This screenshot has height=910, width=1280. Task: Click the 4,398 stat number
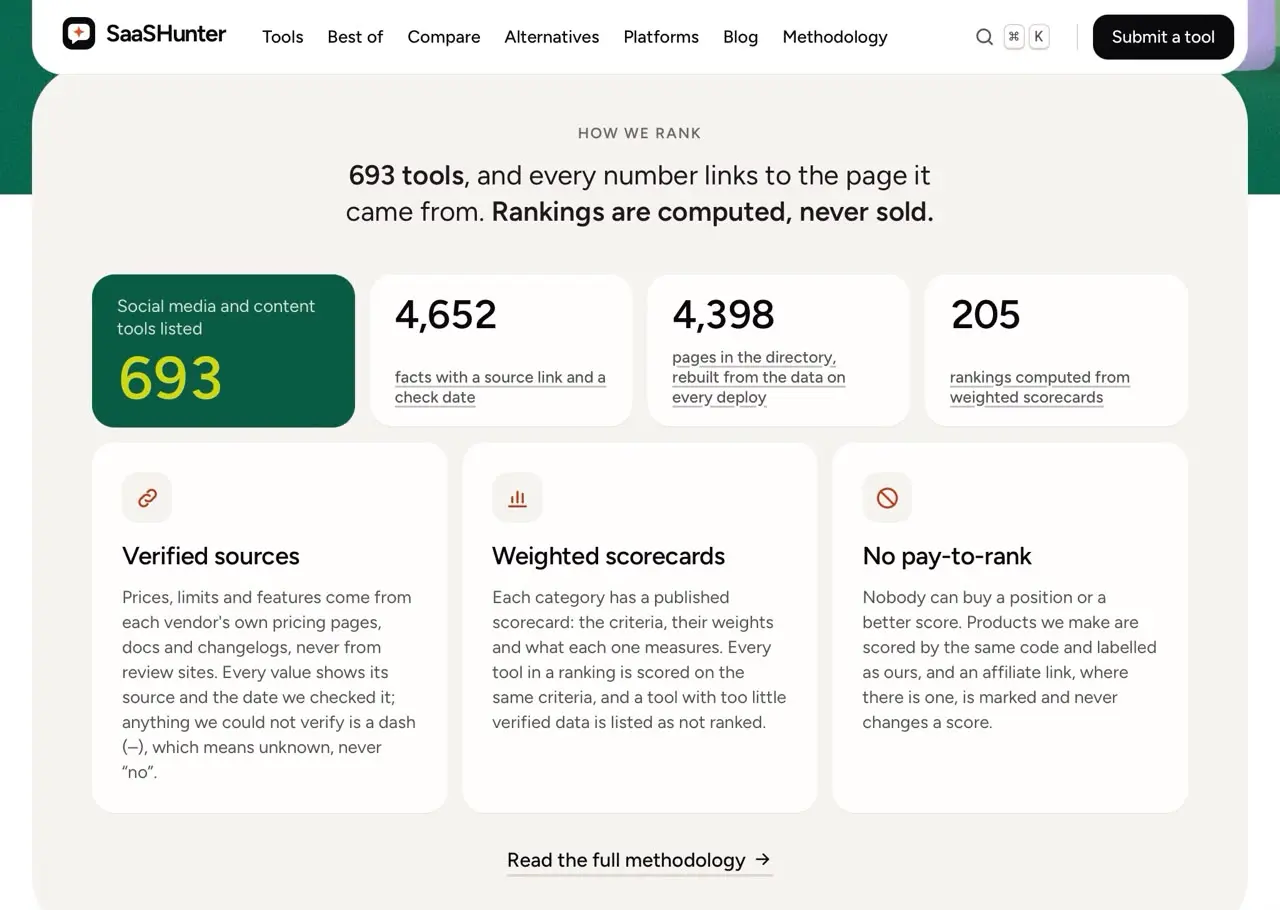point(723,314)
